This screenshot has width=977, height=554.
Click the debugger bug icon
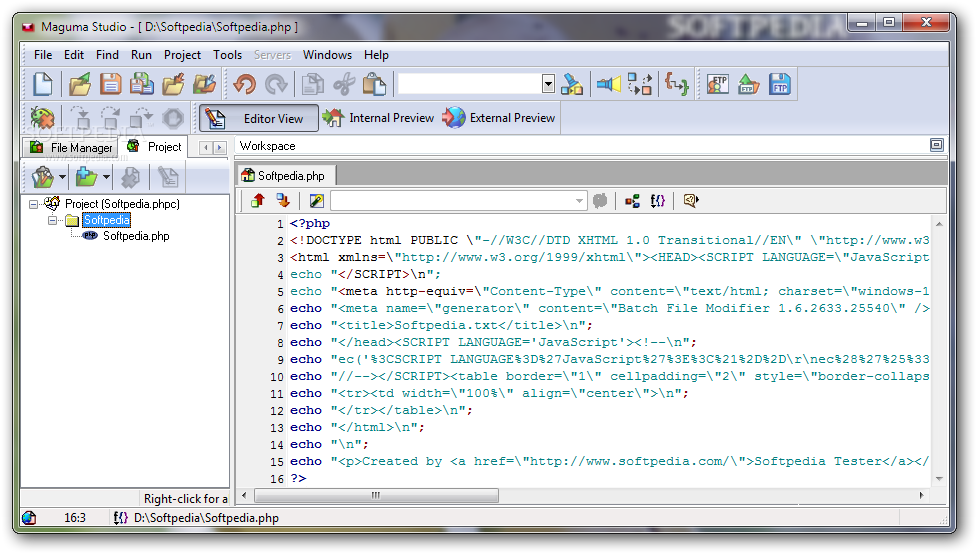point(42,118)
